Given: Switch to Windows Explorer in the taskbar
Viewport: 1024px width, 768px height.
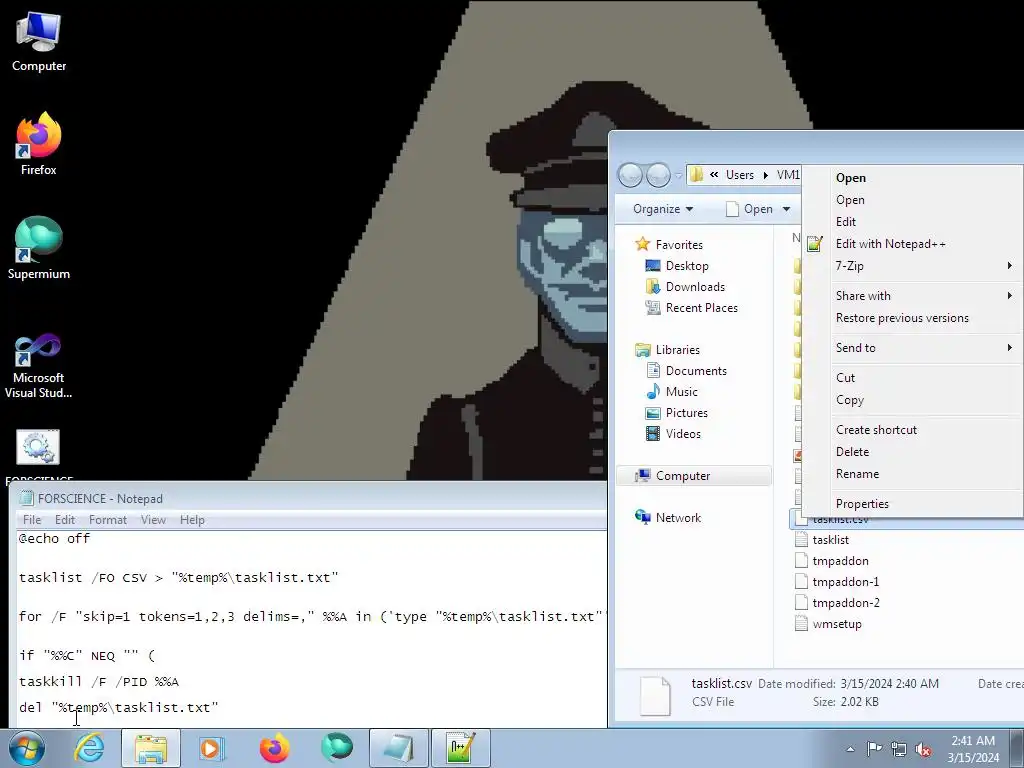Looking at the screenshot, I should point(151,748).
